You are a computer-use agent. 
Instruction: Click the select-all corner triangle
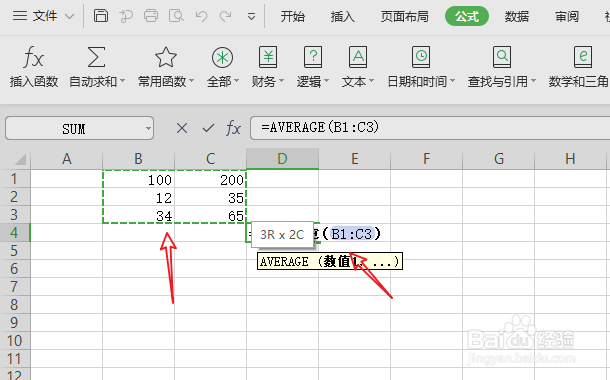(19, 159)
